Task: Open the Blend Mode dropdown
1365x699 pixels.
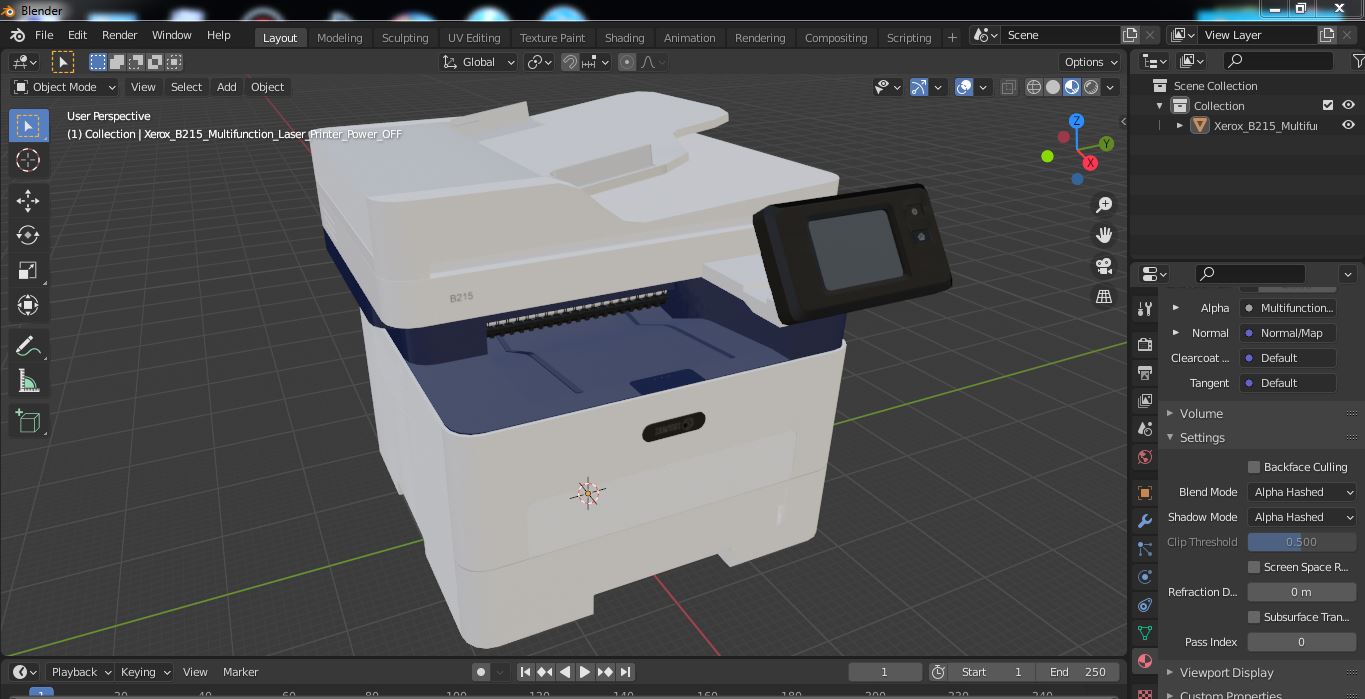Action: (x=1302, y=492)
